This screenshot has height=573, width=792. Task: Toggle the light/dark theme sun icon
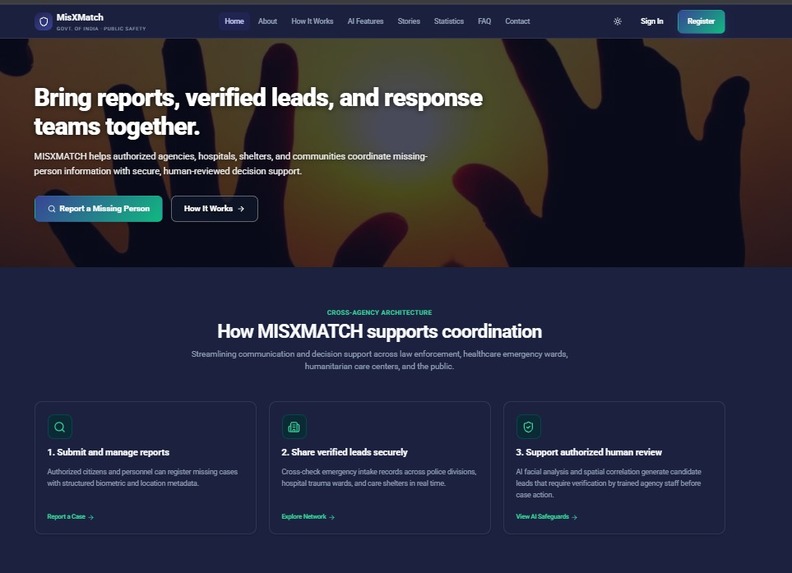click(x=617, y=21)
